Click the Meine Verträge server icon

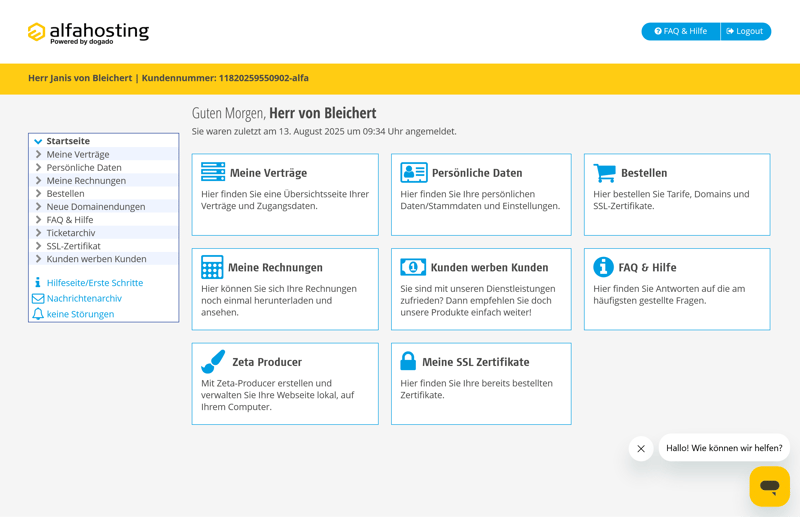213,172
